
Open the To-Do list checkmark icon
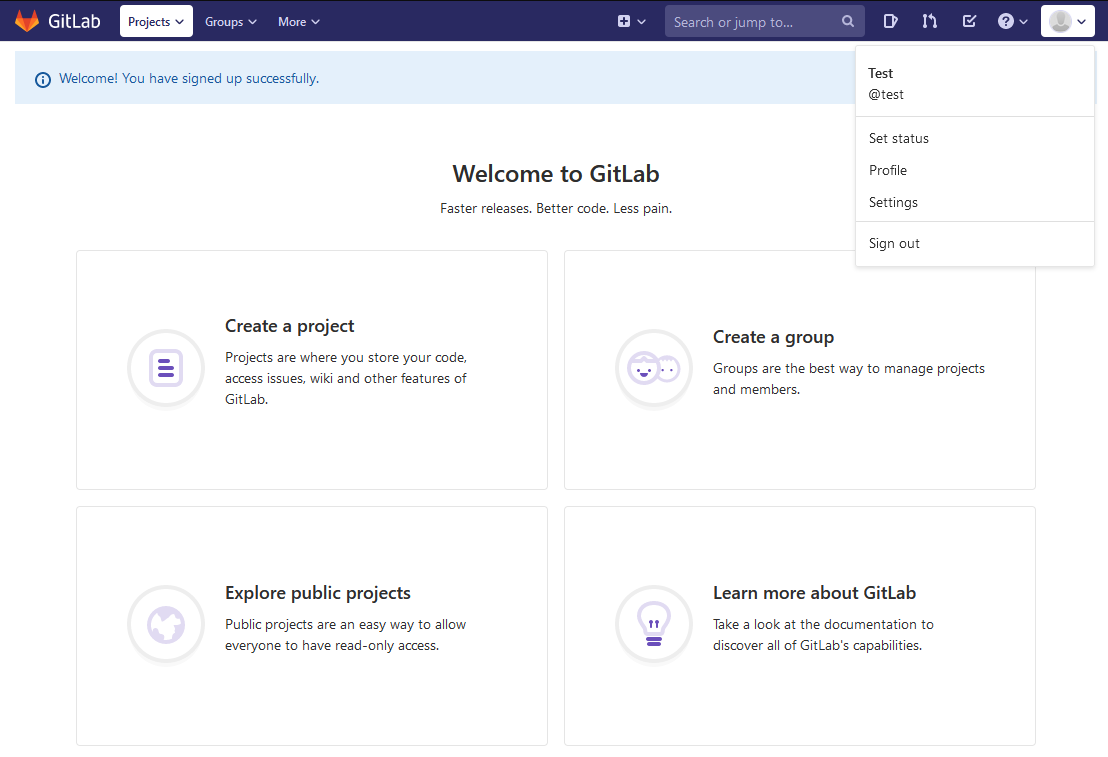969,21
